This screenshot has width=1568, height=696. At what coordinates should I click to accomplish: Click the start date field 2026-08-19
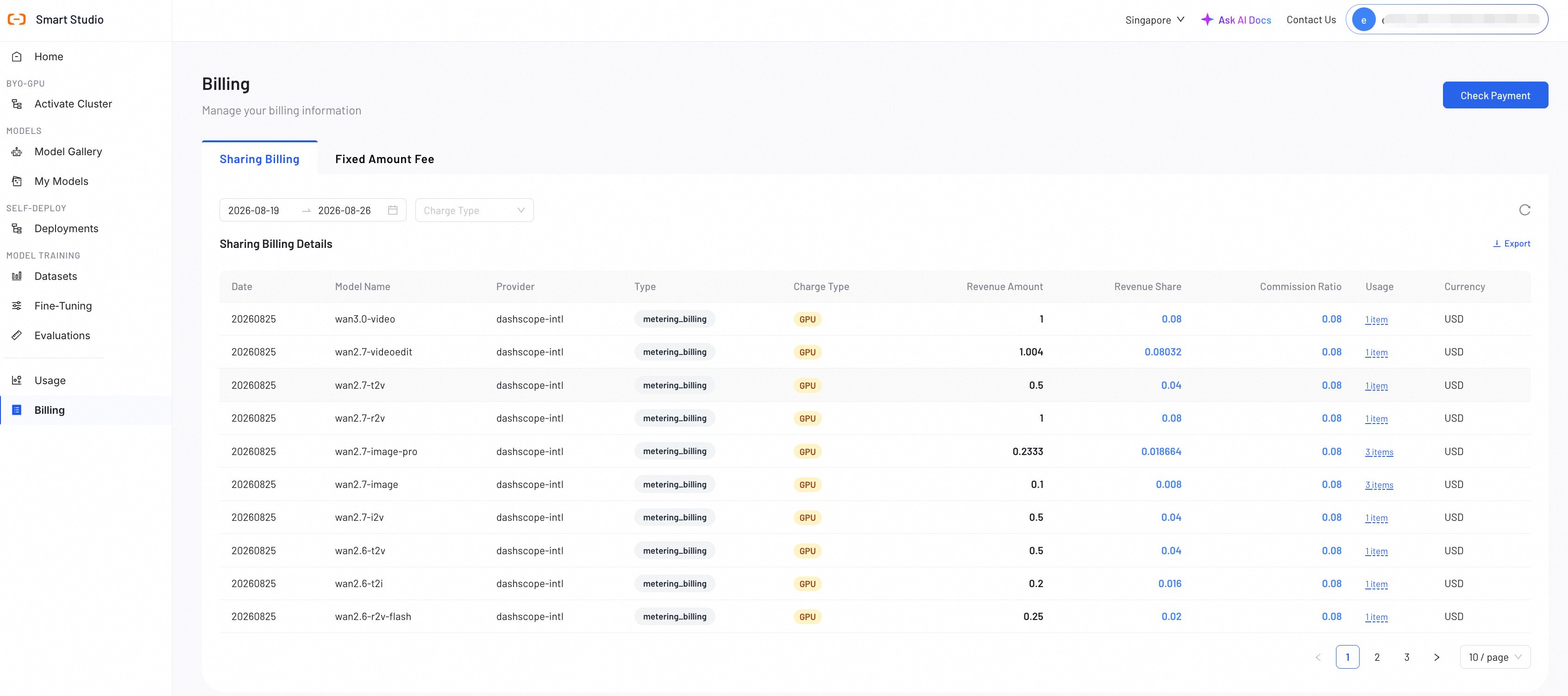pos(253,210)
